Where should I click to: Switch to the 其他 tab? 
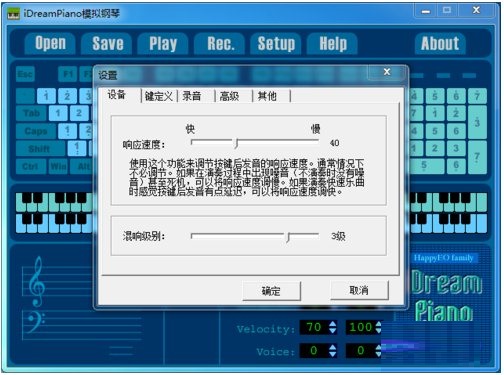(x=267, y=96)
